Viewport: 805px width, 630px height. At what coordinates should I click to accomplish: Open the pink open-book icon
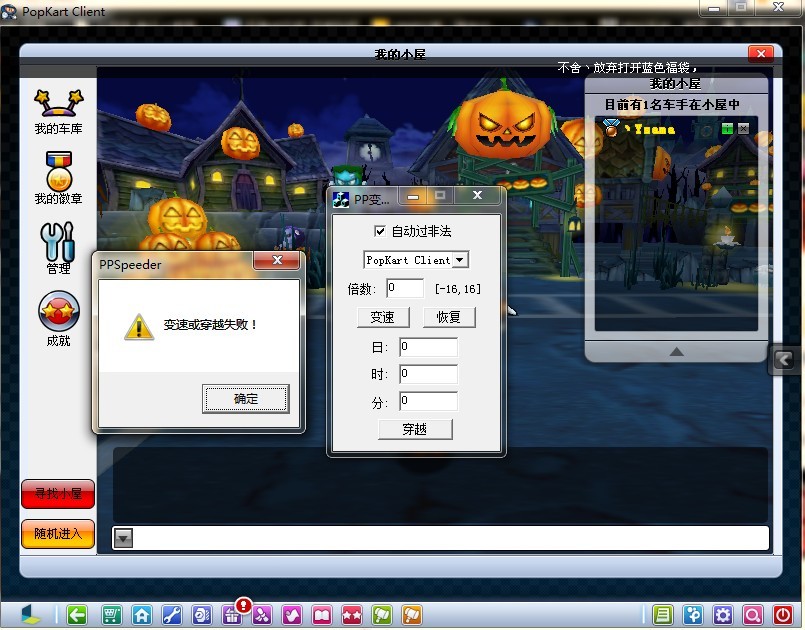tap(322, 615)
